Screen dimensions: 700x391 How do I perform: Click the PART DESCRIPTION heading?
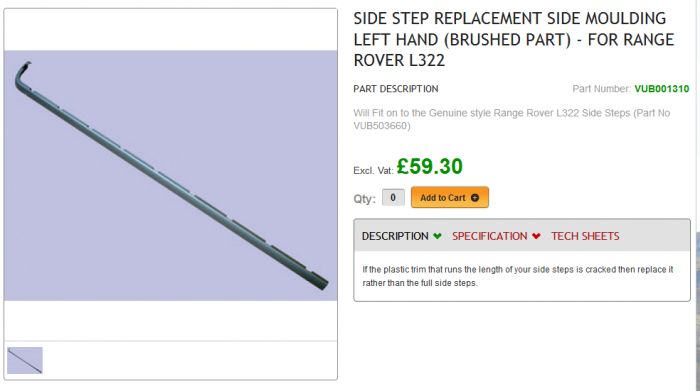(x=396, y=89)
